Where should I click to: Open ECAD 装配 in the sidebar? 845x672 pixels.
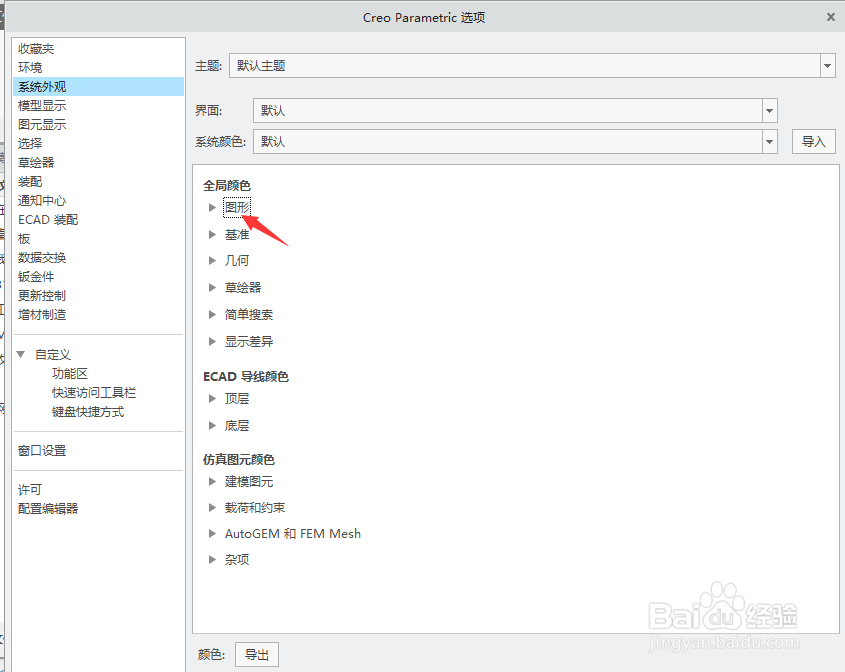click(48, 220)
